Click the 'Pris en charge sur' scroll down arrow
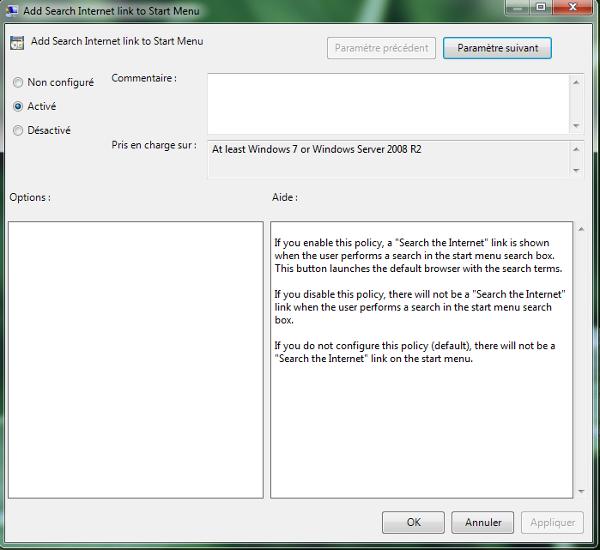The image size is (600, 550). coord(576,170)
